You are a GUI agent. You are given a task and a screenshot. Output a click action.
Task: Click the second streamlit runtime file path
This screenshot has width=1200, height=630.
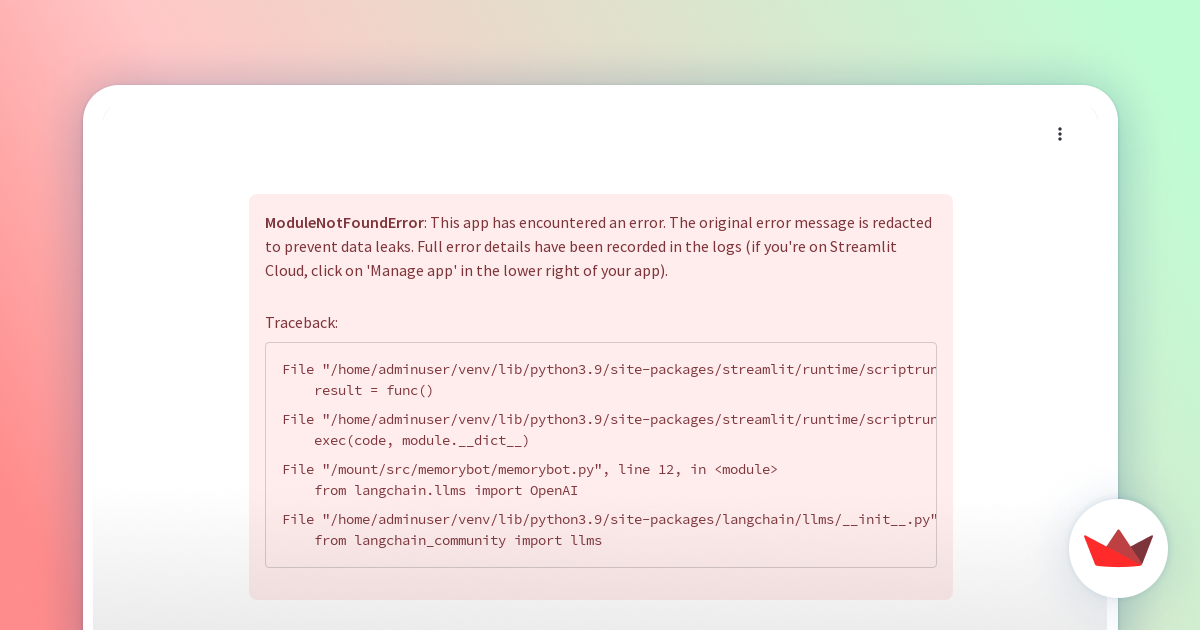point(609,419)
